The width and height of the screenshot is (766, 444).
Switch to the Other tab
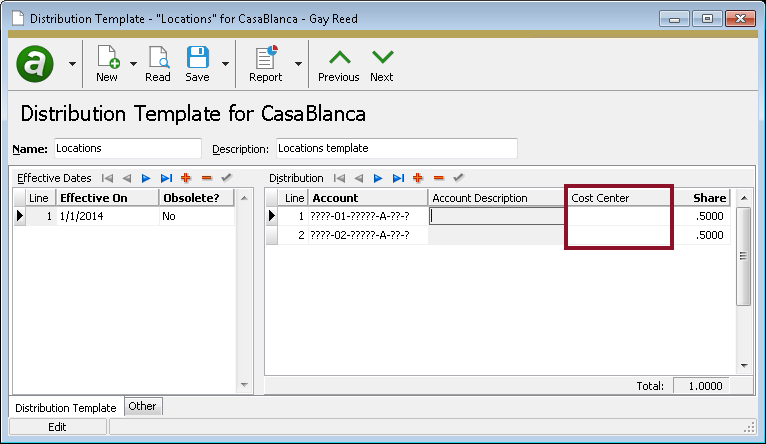(142, 406)
